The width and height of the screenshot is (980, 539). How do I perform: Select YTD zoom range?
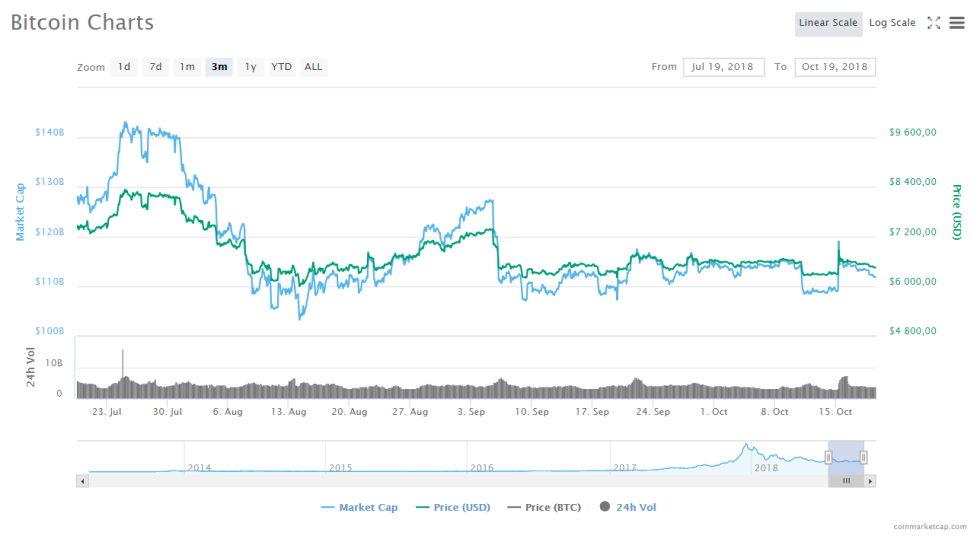282,67
